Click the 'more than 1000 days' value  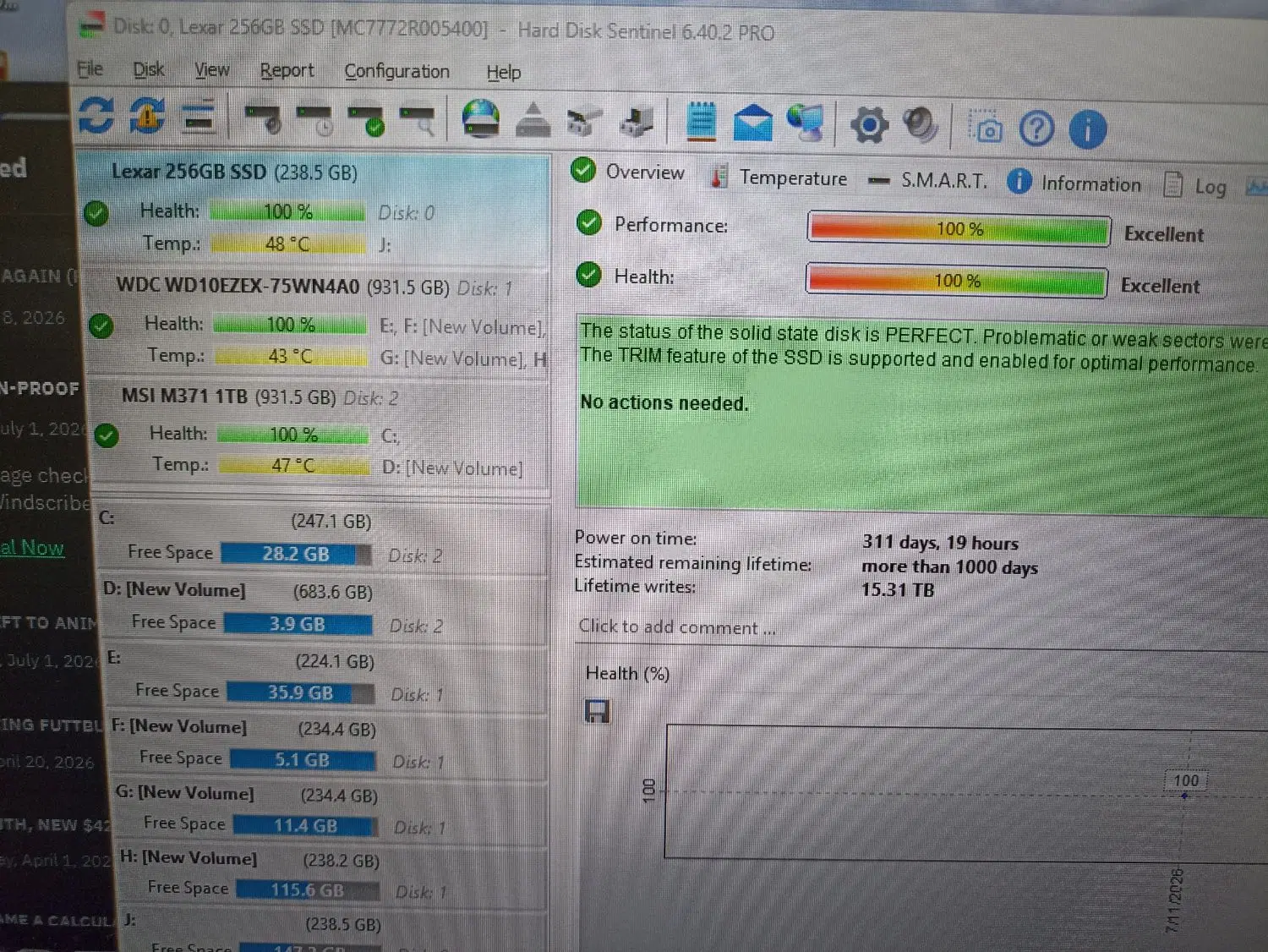pyautogui.click(x=949, y=566)
